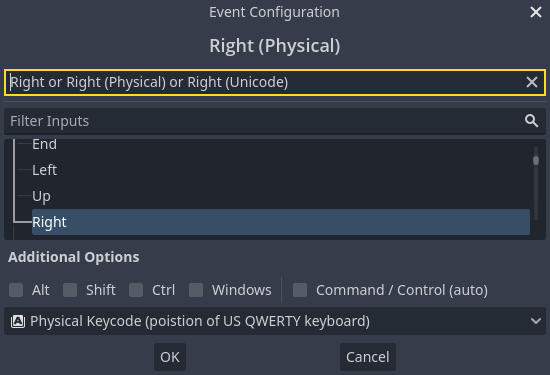Check the Windows modifier checkbox

[x=196, y=290]
